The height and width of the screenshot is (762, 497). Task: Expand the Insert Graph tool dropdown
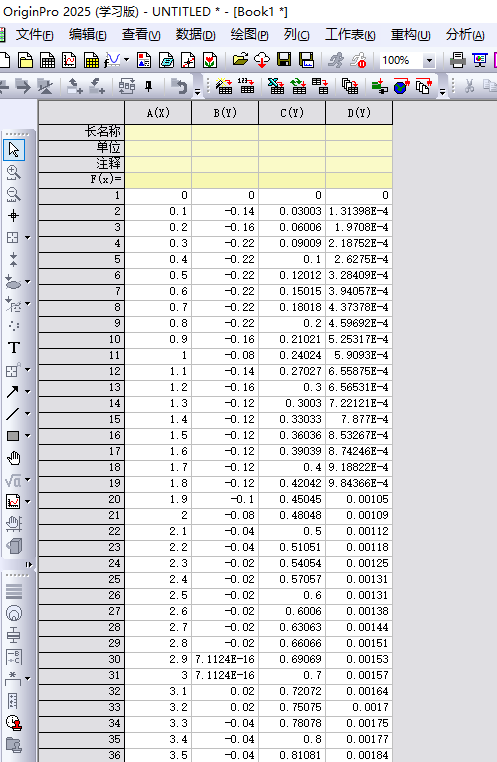tap(27, 502)
